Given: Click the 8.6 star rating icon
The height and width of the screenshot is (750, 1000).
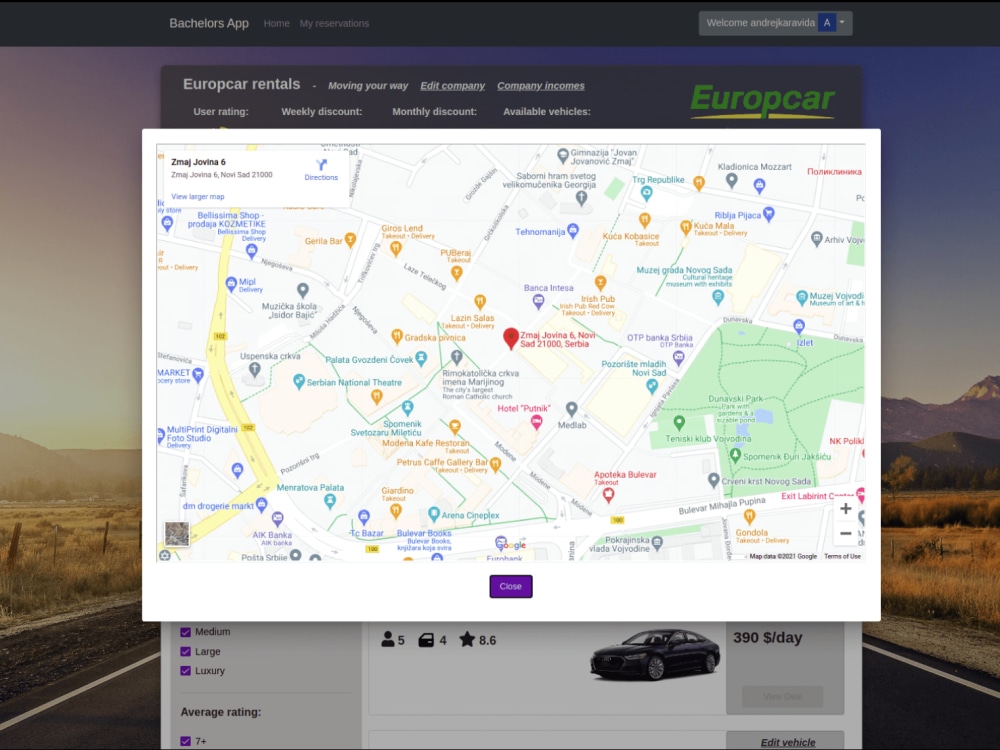Looking at the screenshot, I should pyautogui.click(x=467, y=639).
